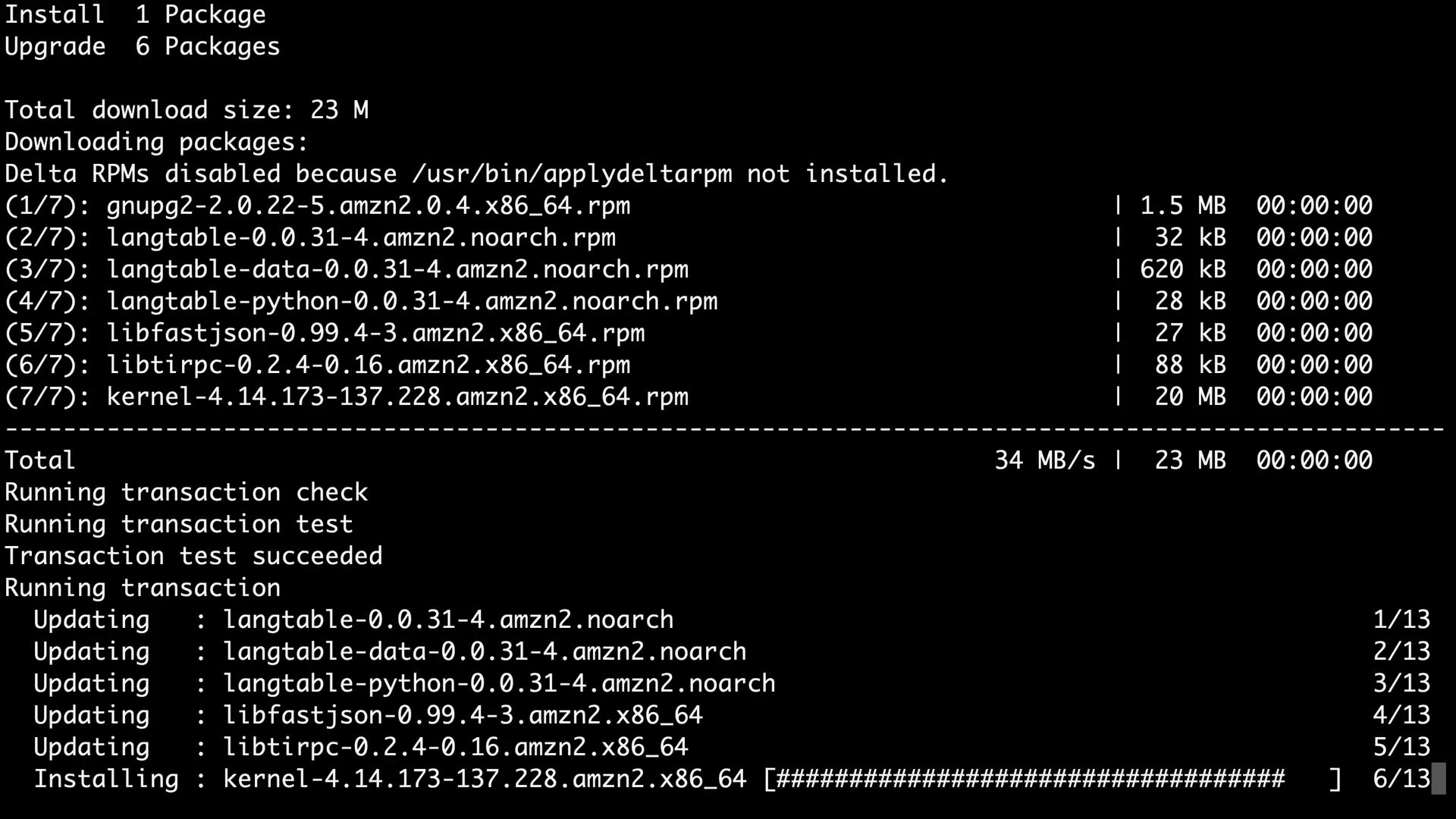The image size is (1456, 819).
Task: Click the terminal cursor block after 6/13
Action: pyautogui.click(x=1438, y=779)
